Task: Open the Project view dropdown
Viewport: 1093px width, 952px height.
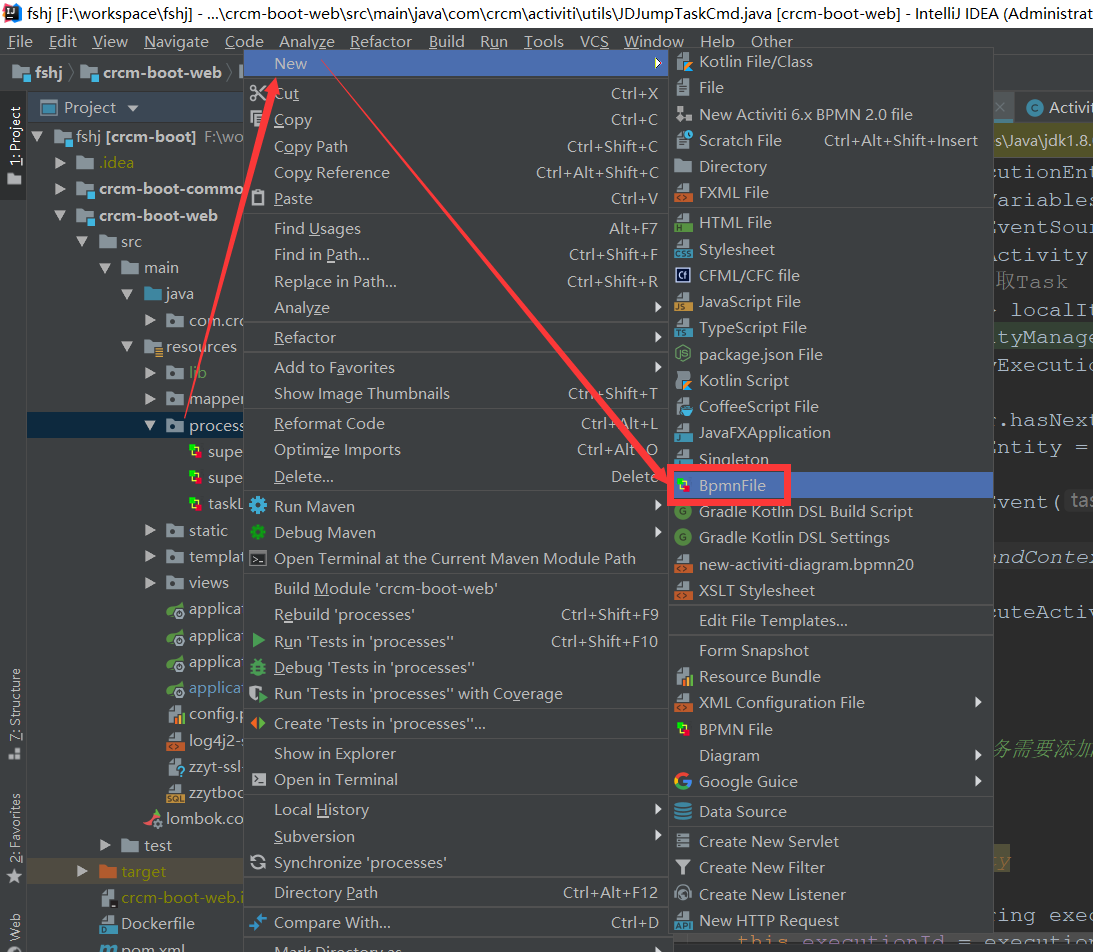Action: 133,108
